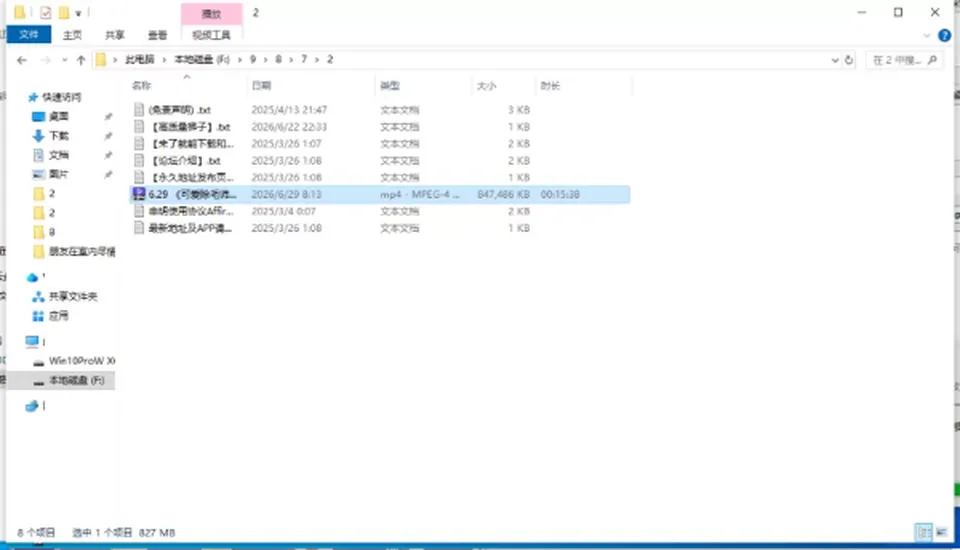Switch to the 主页 ribbon tab
Screen dimensions: 960x550
click(x=72, y=35)
